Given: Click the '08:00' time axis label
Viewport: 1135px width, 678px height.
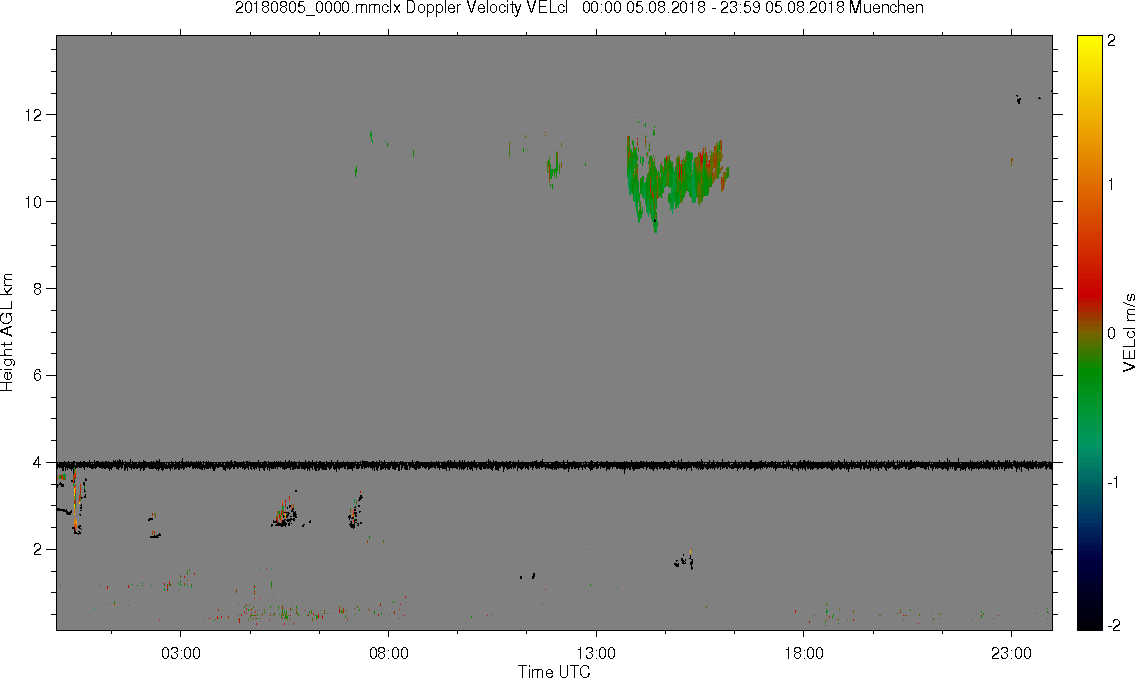Looking at the screenshot, I should point(389,653).
